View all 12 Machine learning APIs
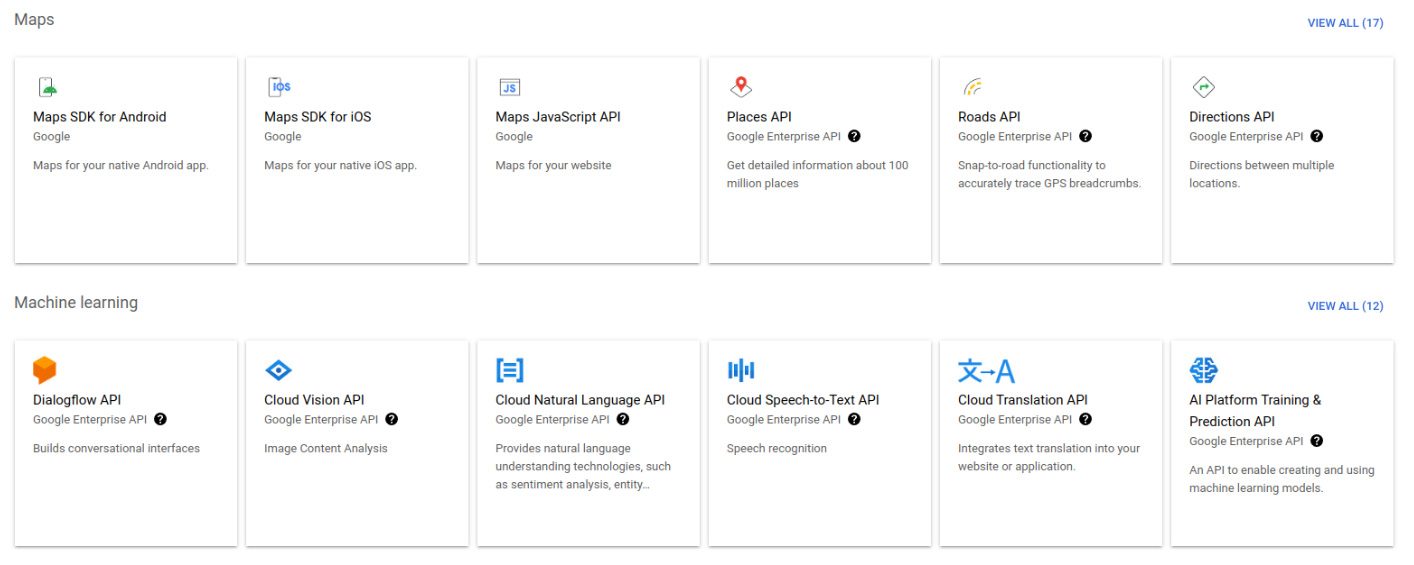The width and height of the screenshot is (1414, 565). click(x=1345, y=306)
